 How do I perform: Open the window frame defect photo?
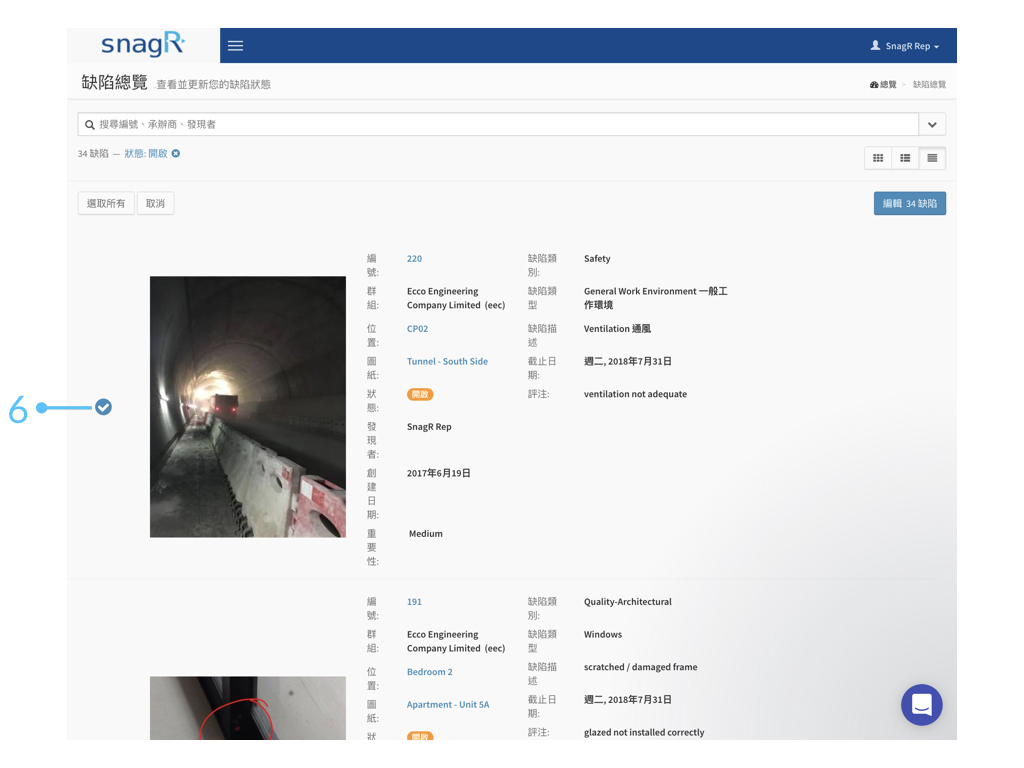[x=248, y=708]
